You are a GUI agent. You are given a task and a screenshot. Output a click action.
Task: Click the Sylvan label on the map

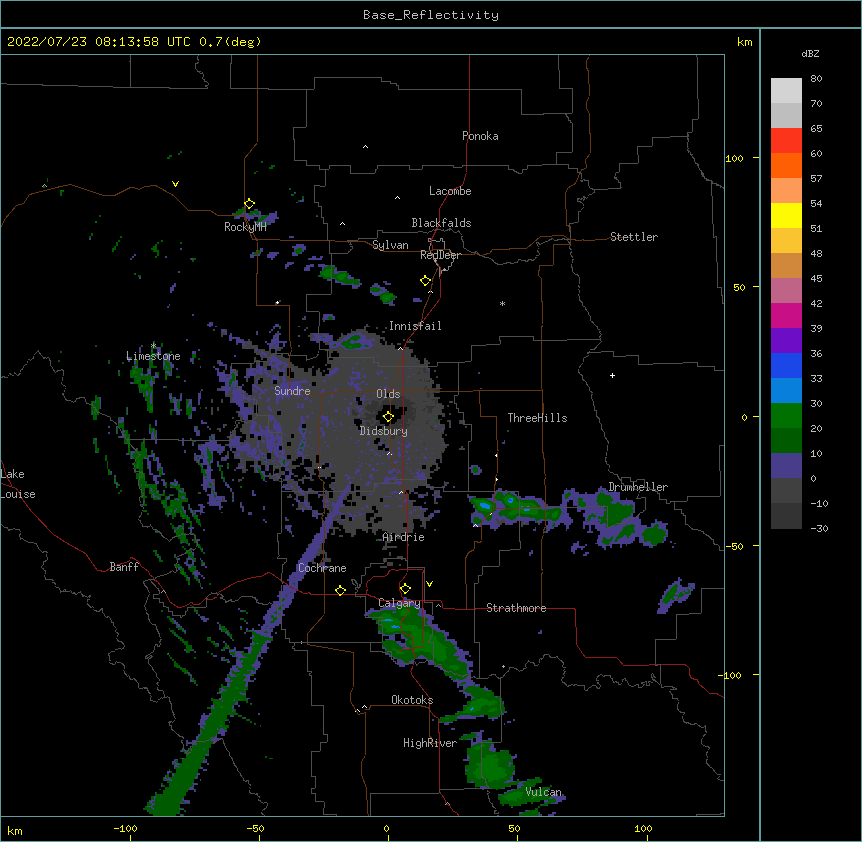click(x=390, y=245)
